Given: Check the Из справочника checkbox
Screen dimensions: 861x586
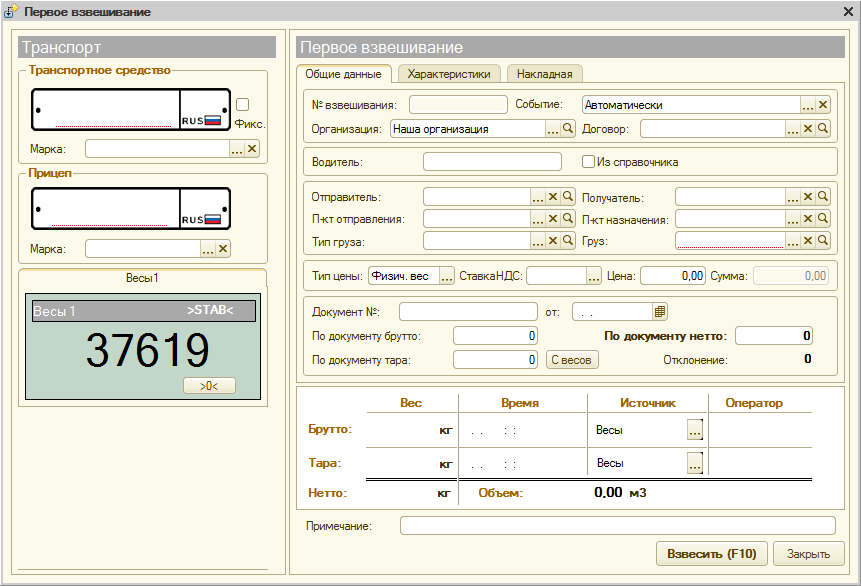Looking at the screenshot, I should [x=589, y=162].
